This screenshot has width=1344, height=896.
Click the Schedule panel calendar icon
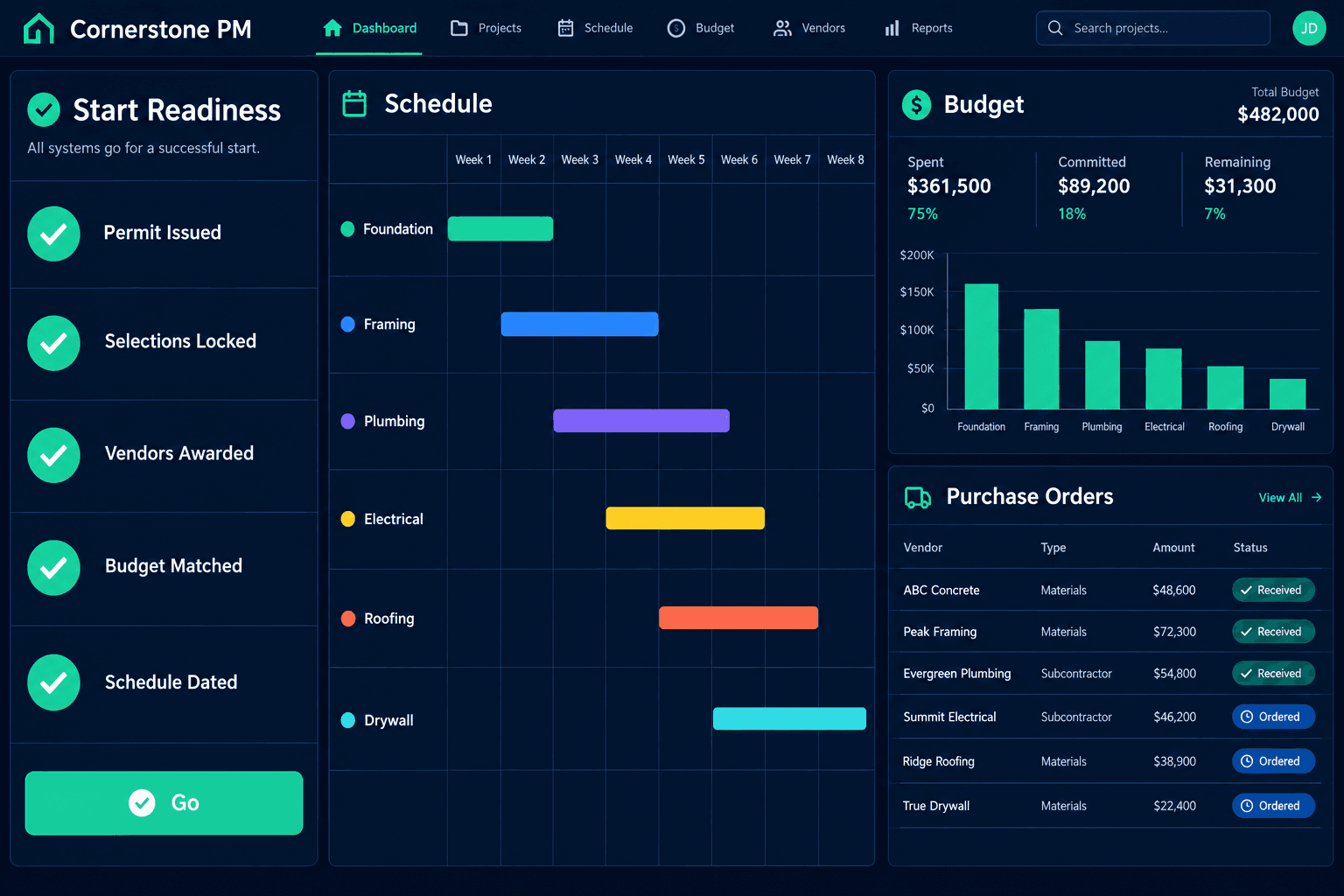354,103
